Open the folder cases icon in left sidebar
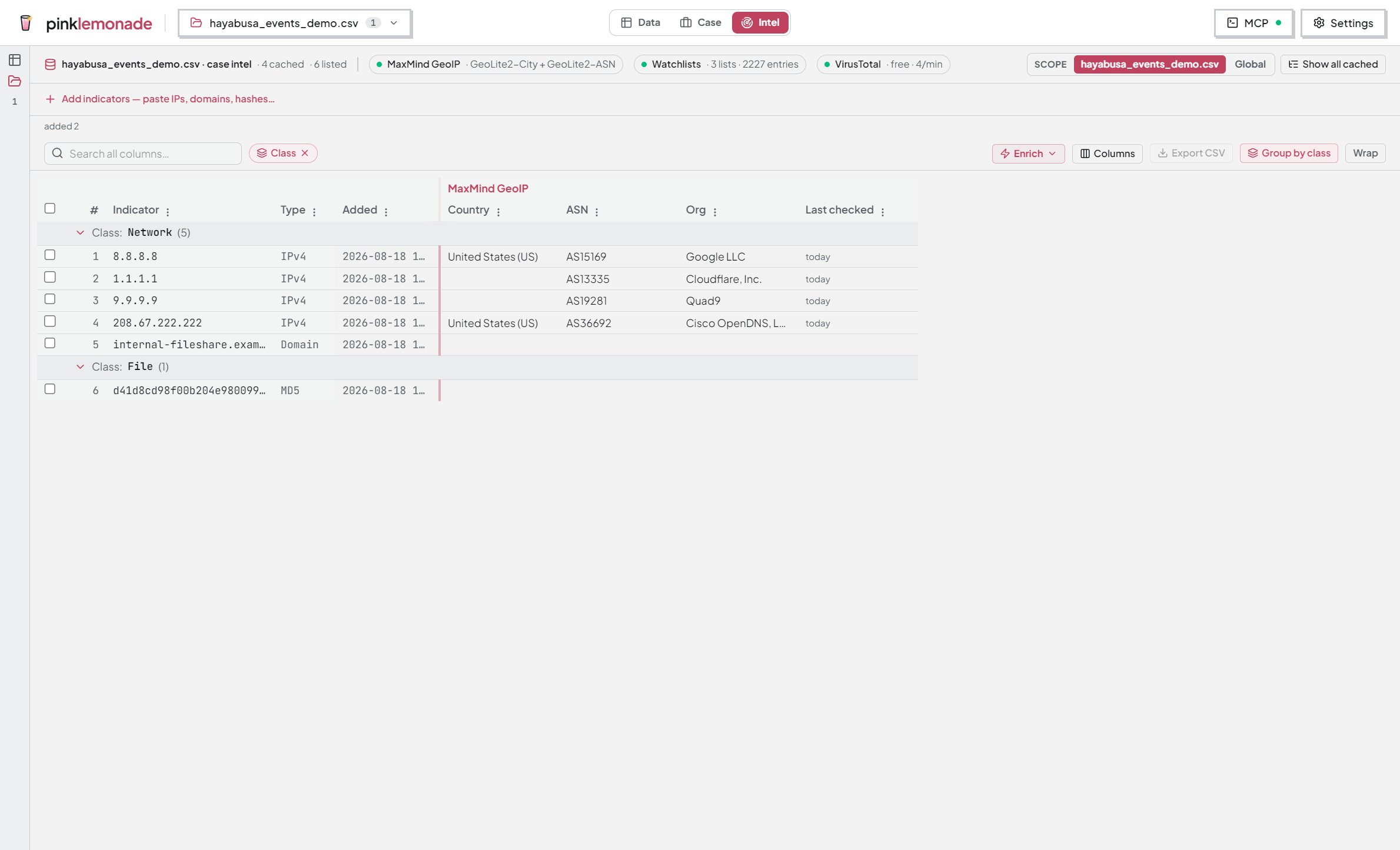Screen dimensions: 1400x850 (x=15, y=81)
